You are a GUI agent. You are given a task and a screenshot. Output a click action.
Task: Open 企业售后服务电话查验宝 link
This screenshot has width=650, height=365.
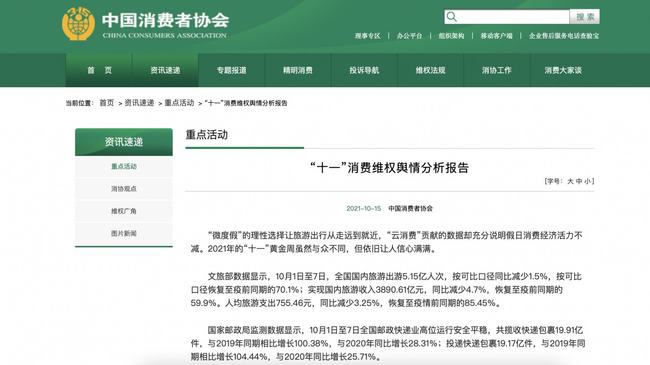click(564, 36)
